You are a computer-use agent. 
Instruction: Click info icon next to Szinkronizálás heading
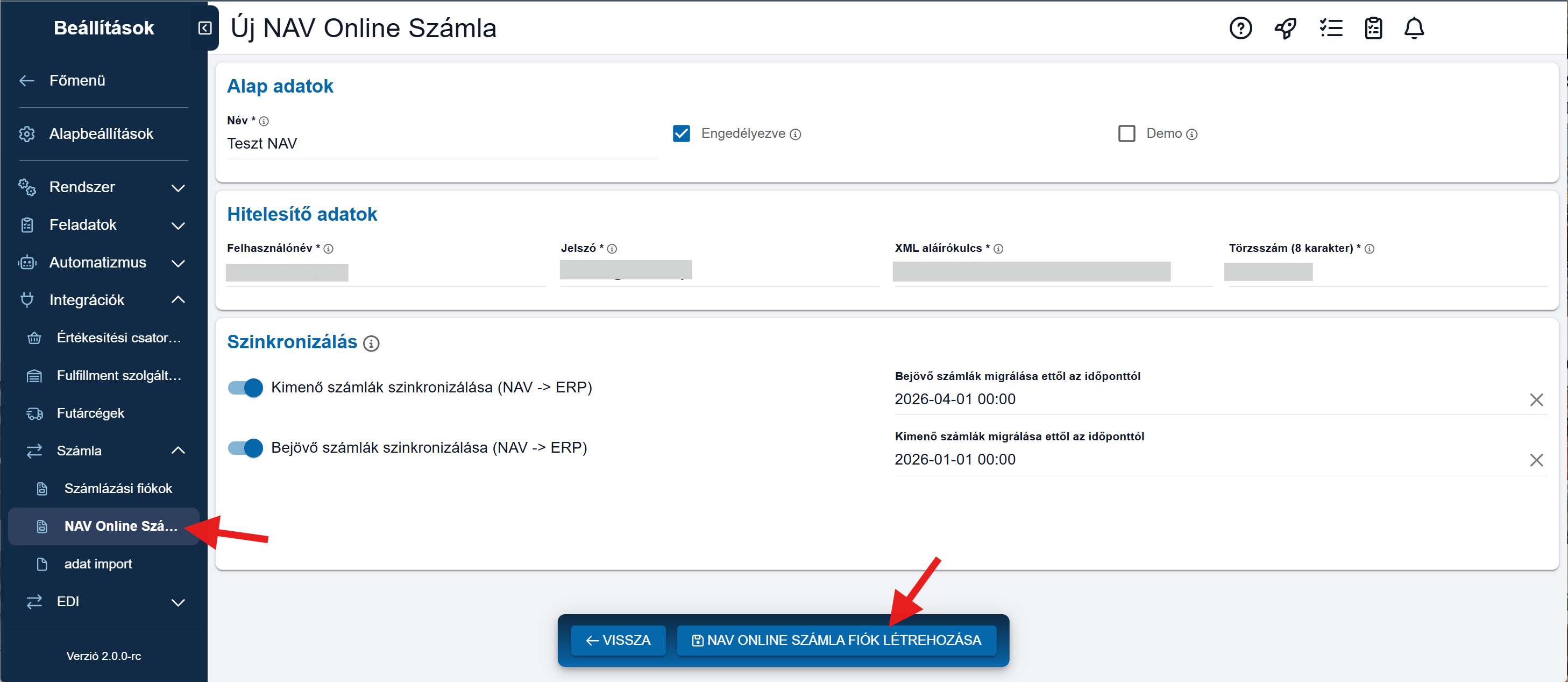point(371,343)
